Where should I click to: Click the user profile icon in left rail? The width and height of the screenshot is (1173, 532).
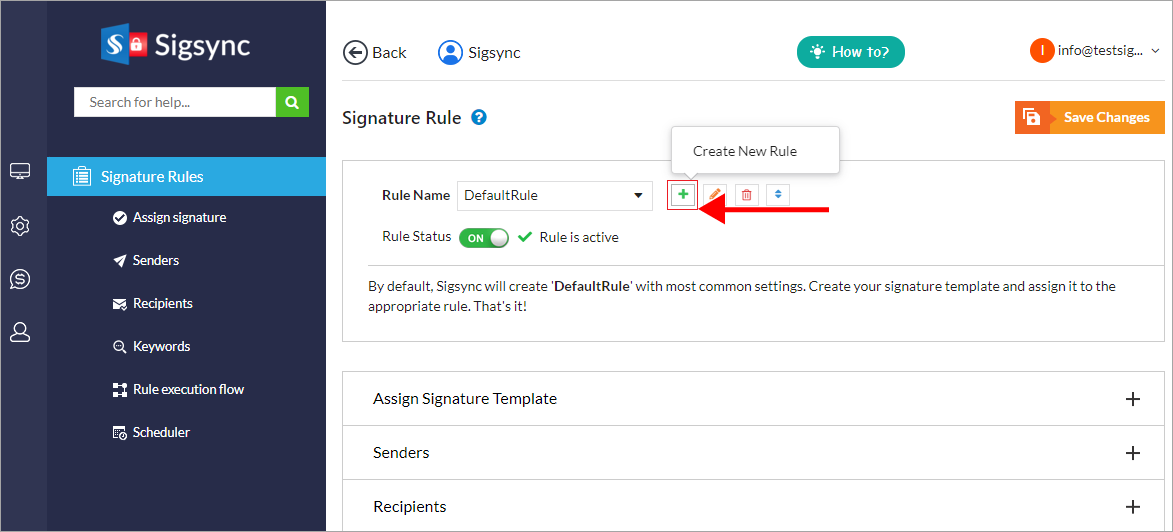point(20,333)
